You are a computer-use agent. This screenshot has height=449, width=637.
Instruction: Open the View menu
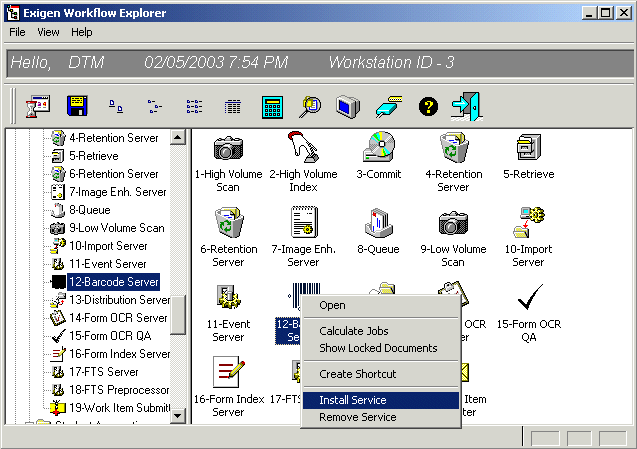(48, 32)
